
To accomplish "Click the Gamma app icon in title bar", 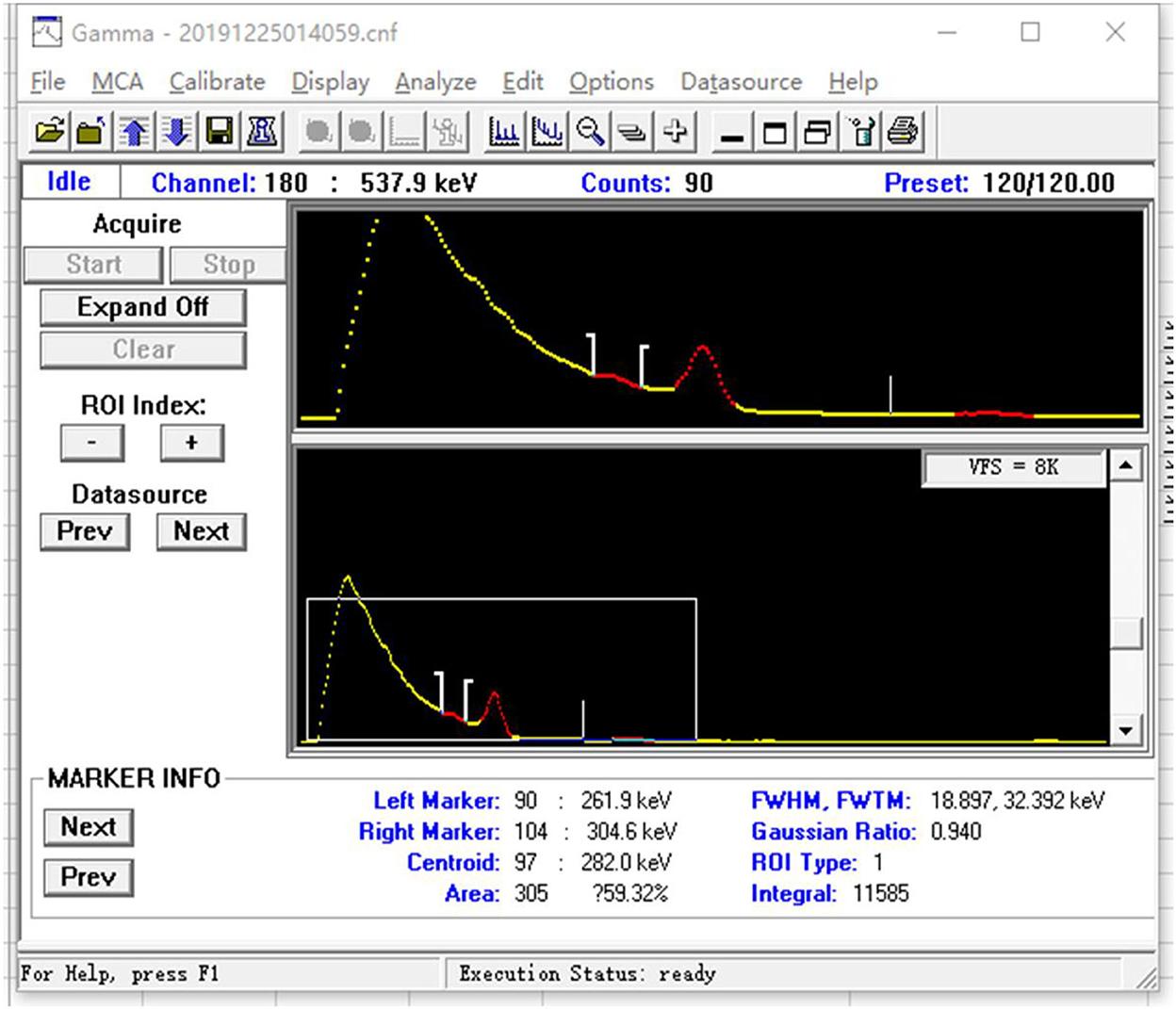I will [x=47, y=33].
